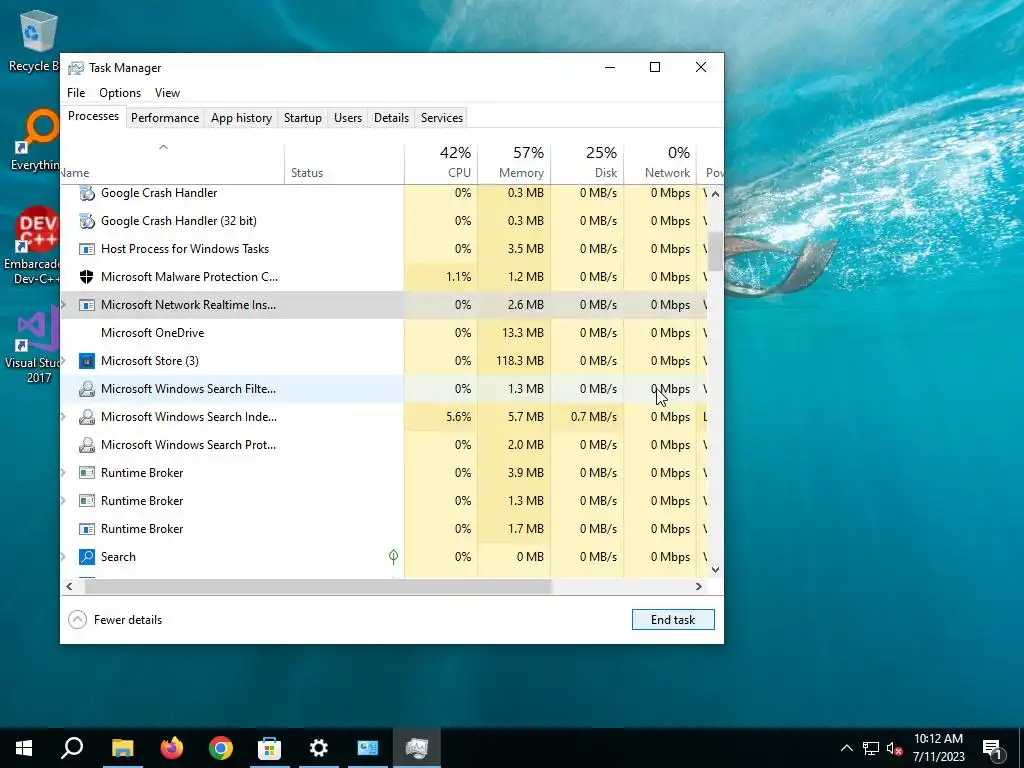Click the green leaf suspended status icon

(393, 556)
